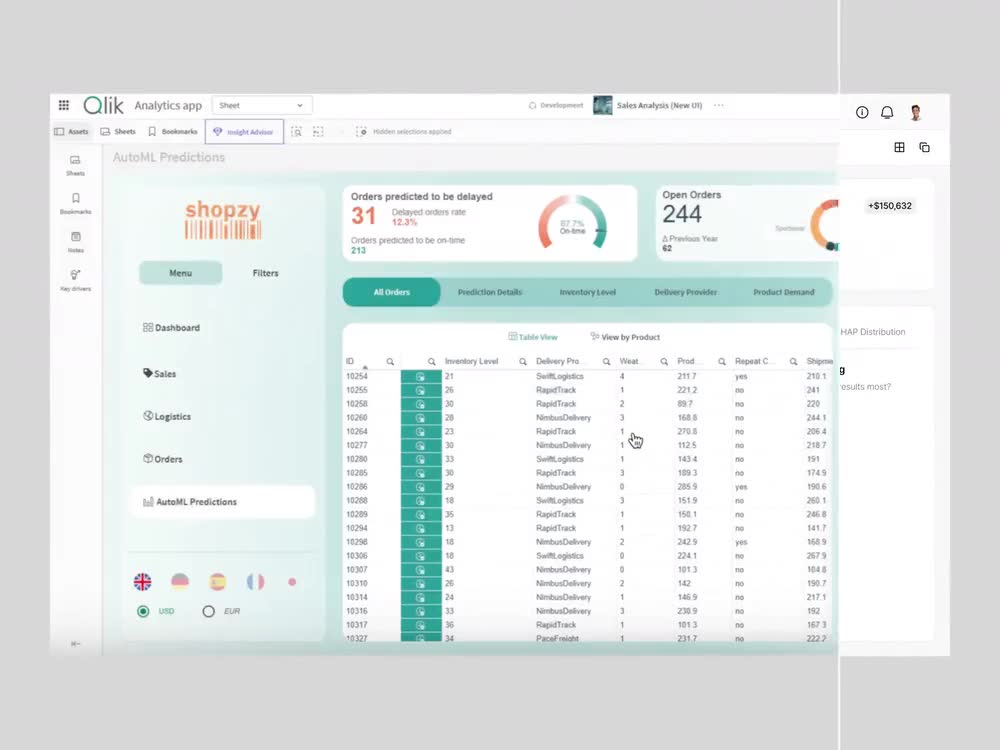1000x750 pixels.
Task: Click the 31 delayed orders value
Action: click(364, 216)
